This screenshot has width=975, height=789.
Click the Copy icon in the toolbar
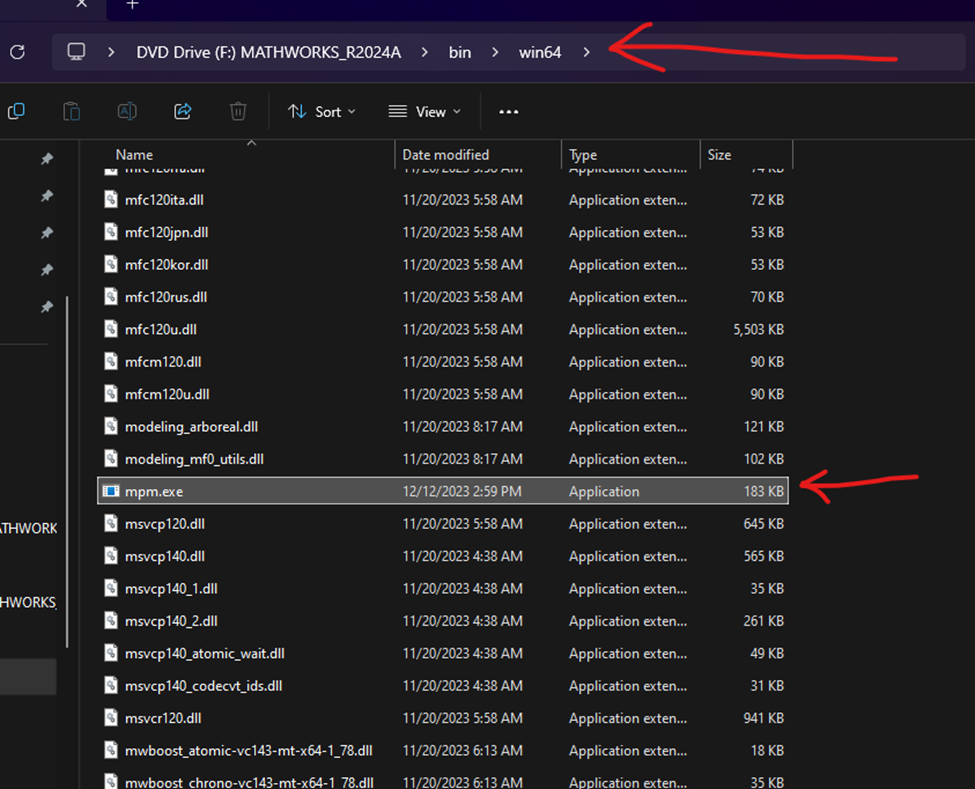(16, 111)
